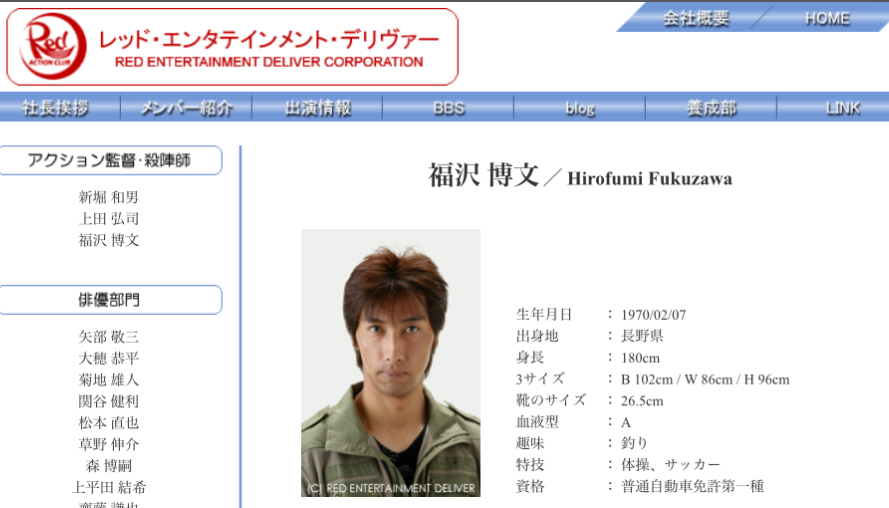889x508 pixels.
Task: Go to the HOME page
Action: [x=827, y=18]
